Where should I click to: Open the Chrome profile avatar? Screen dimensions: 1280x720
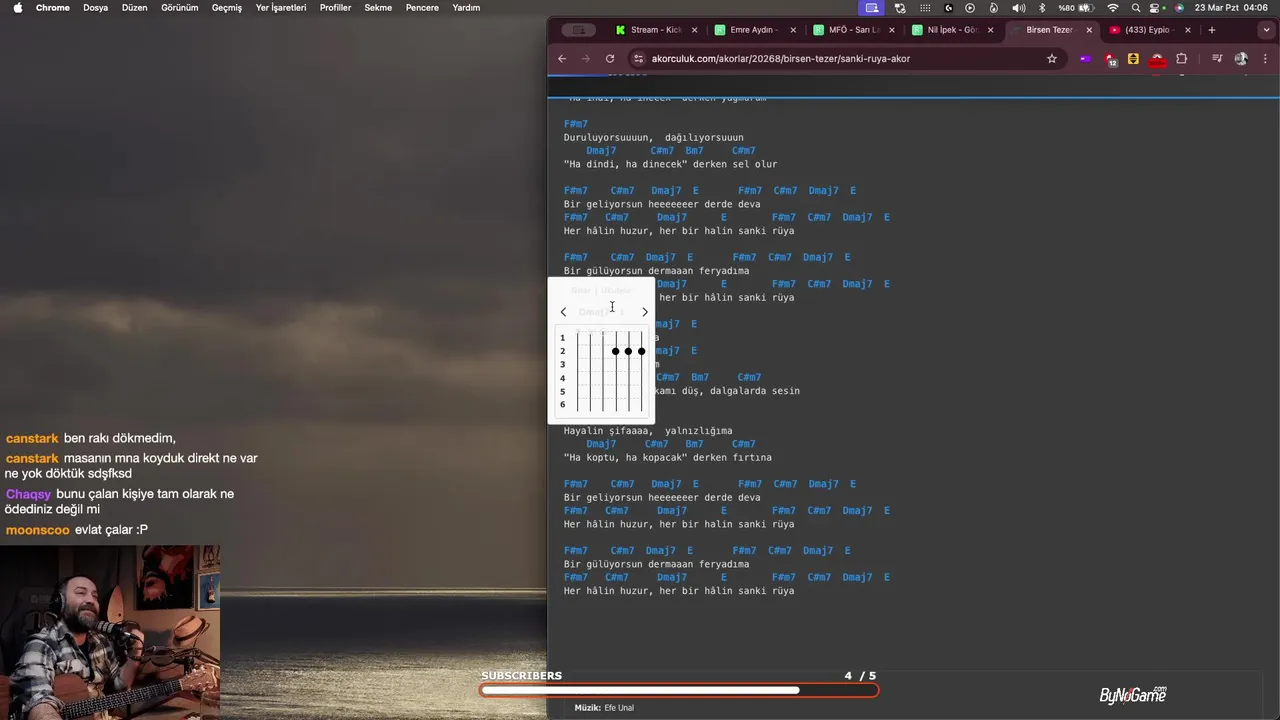pyautogui.click(x=1241, y=58)
